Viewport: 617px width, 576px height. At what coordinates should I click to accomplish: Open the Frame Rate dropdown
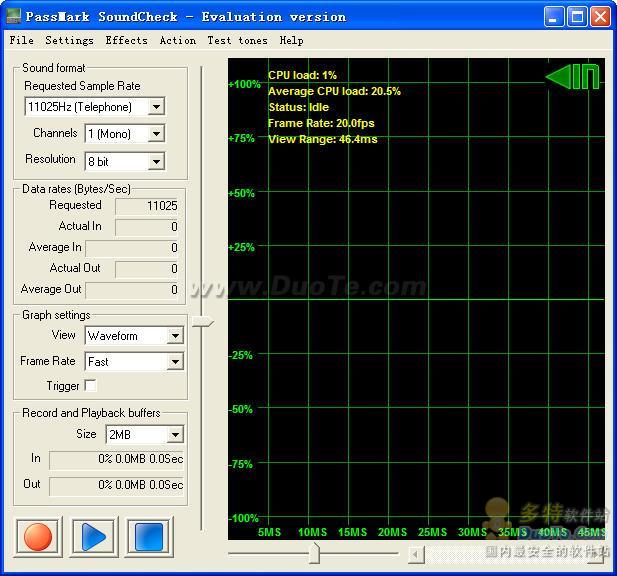pos(175,362)
